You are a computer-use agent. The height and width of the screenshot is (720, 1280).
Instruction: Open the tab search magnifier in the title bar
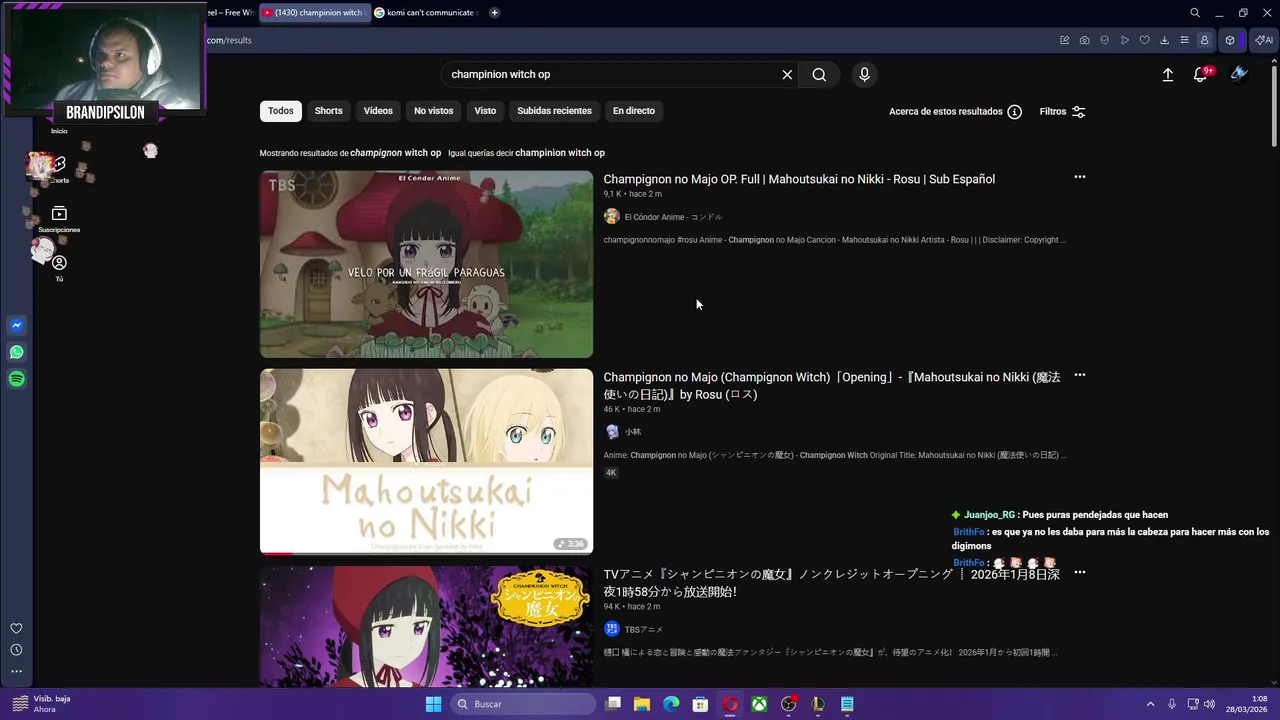point(1195,13)
